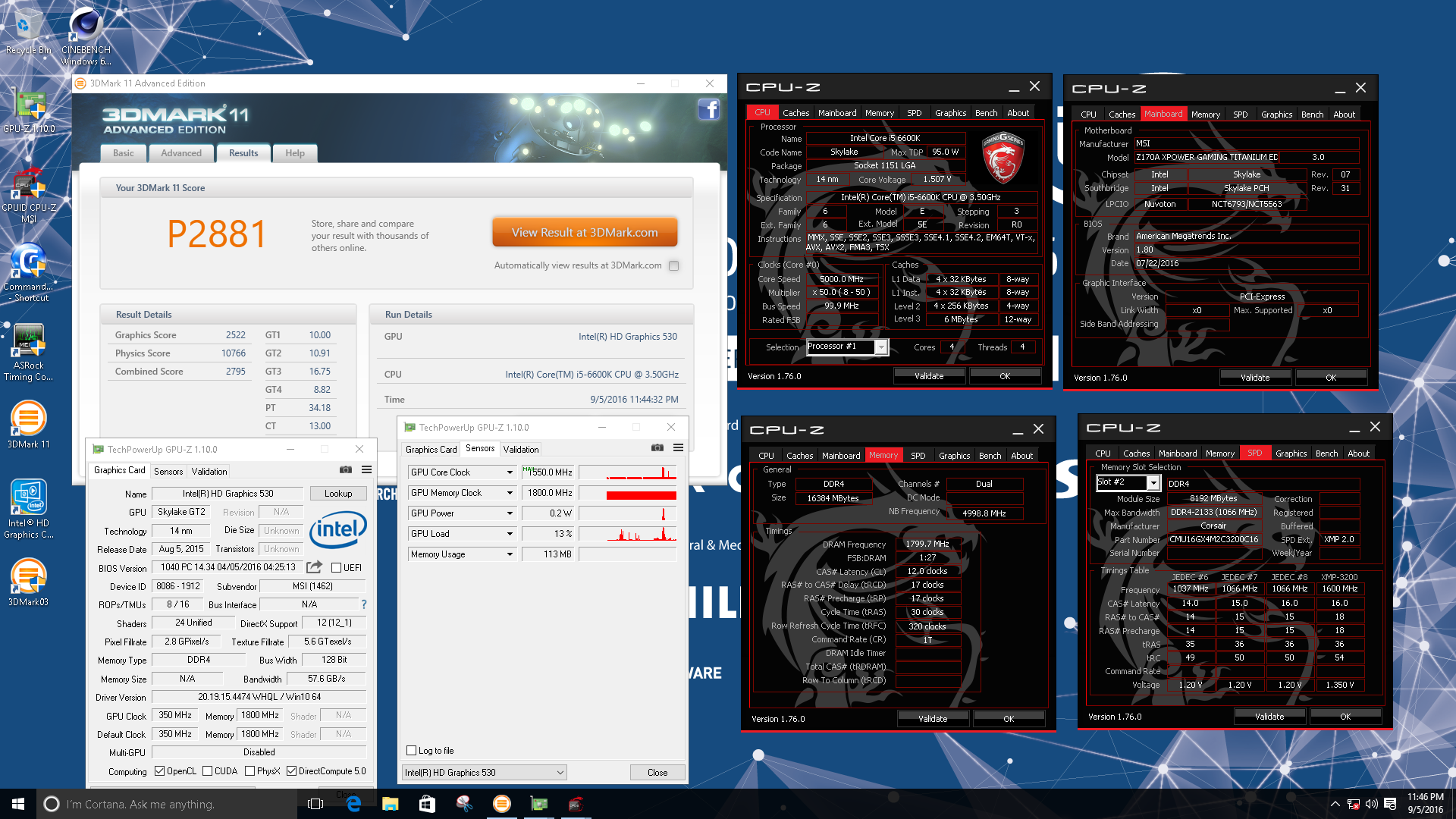Click the Facebook icon in 3DMark 11
Viewport: 1456px width, 819px height.
708,110
